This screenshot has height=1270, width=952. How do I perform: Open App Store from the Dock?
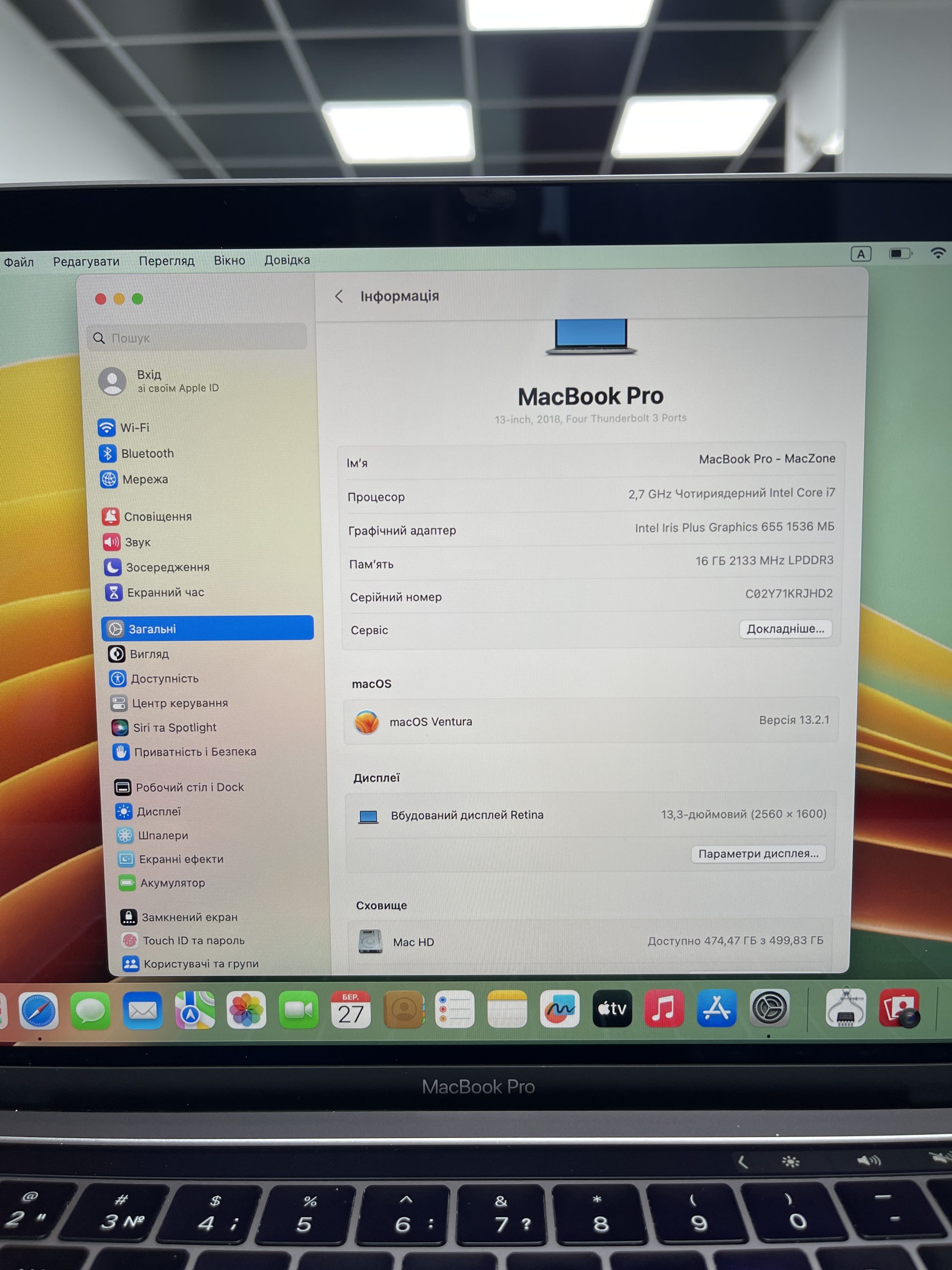click(716, 1008)
